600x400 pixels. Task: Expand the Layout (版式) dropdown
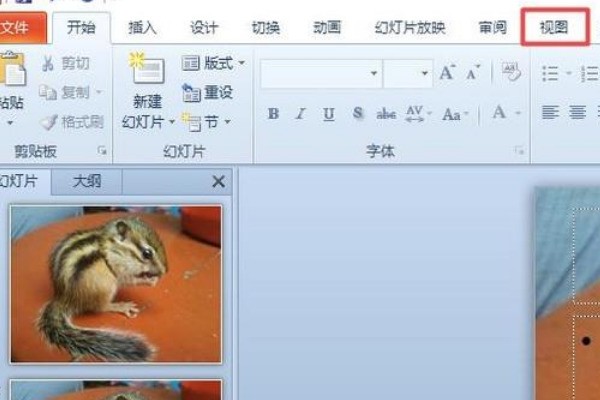pyautogui.click(x=212, y=64)
